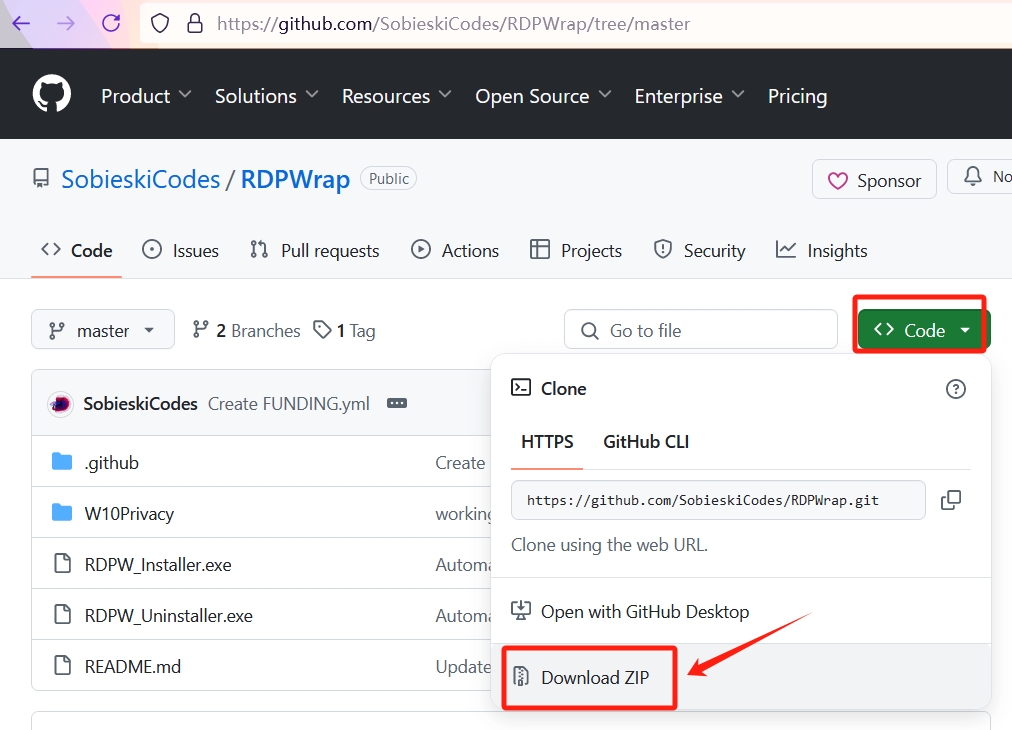Open RDPW_Installer.exe file
1012x730 pixels.
point(158,565)
